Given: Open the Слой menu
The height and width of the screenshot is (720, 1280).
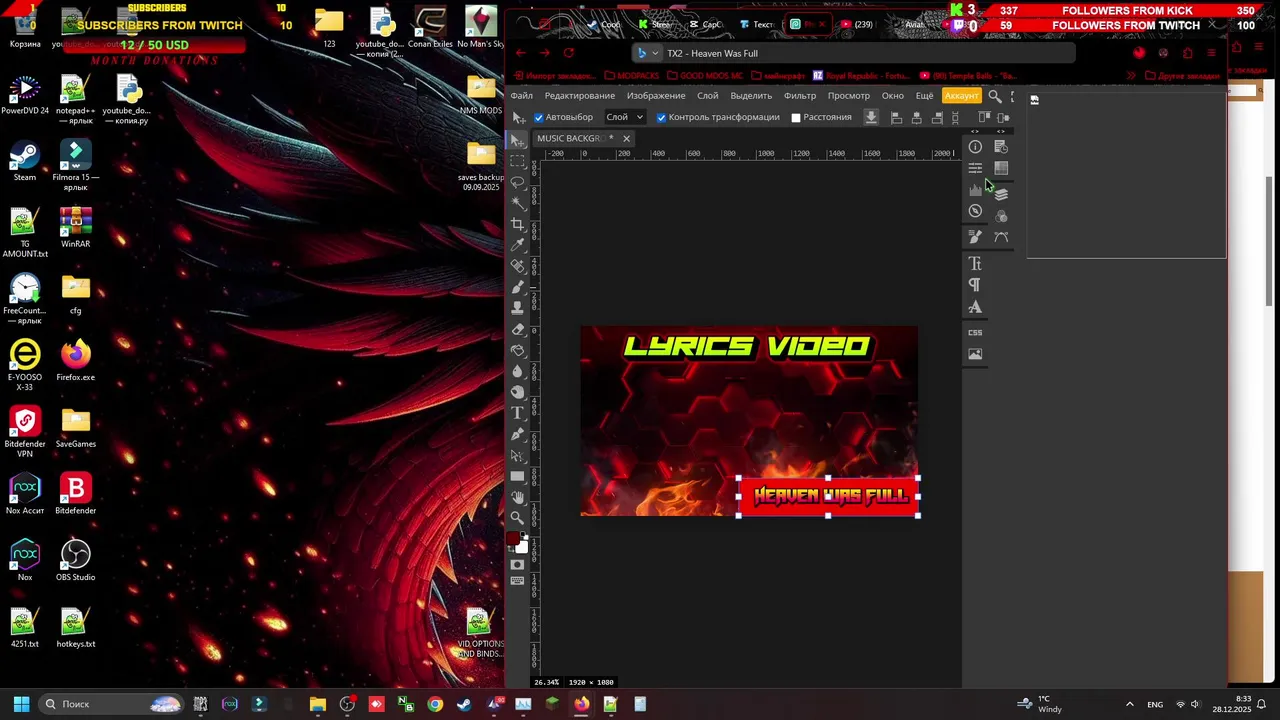Looking at the screenshot, I should (708, 96).
